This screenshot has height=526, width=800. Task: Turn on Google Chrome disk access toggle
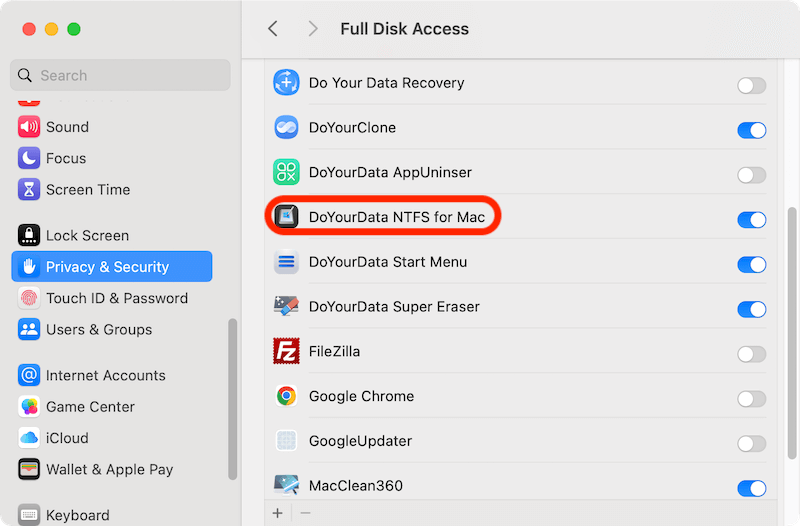point(752,399)
